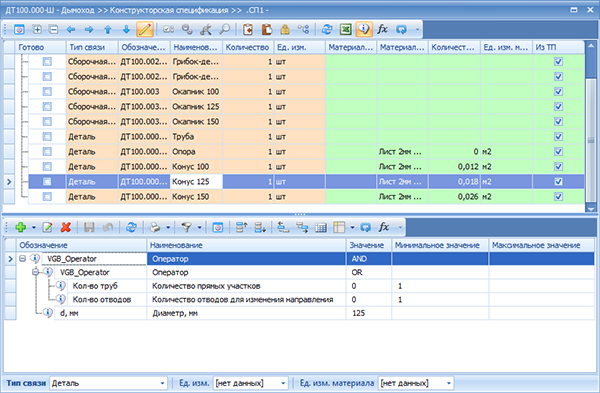Screen dimensions: 600x393
Task: Click the Диаметр value 125 cell
Action: coord(368,313)
